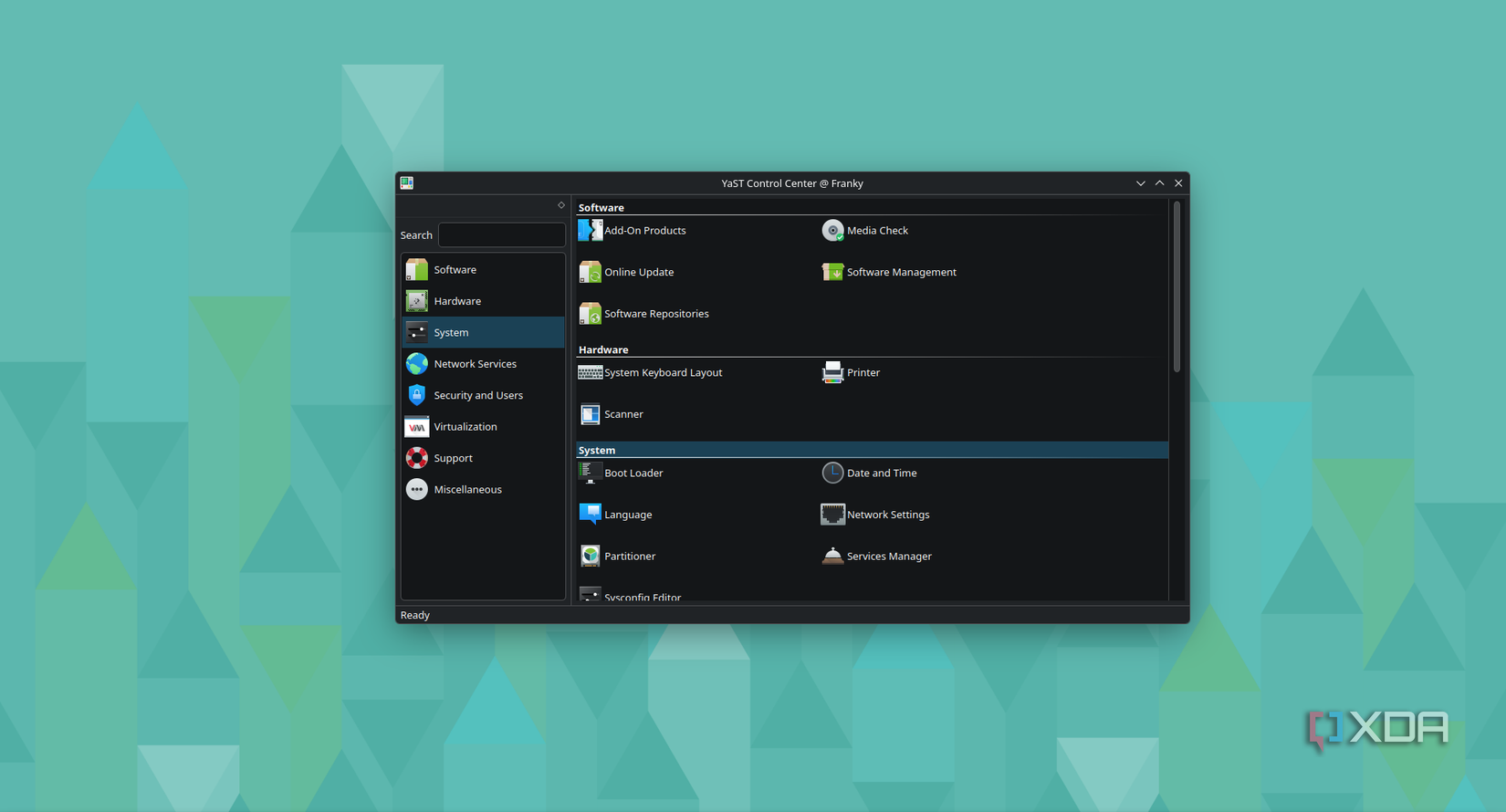Click the 'Language' label
The image size is (1506, 812).
[x=628, y=515]
